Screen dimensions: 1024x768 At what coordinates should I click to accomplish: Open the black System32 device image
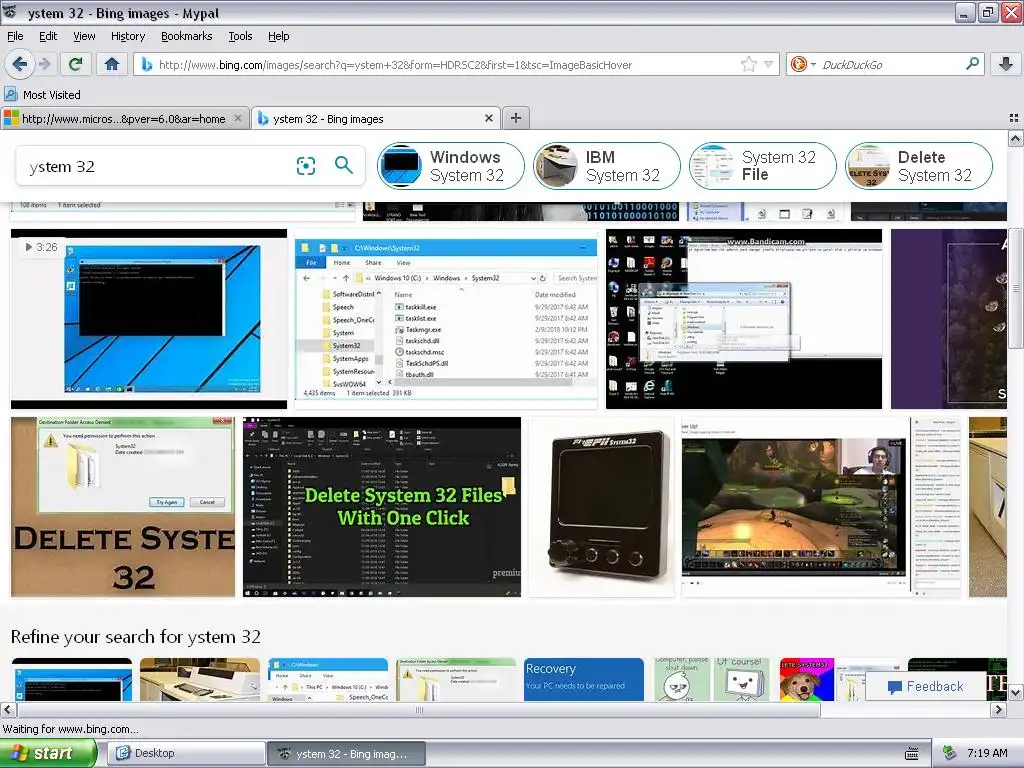pyautogui.click(x=601, y=507)
